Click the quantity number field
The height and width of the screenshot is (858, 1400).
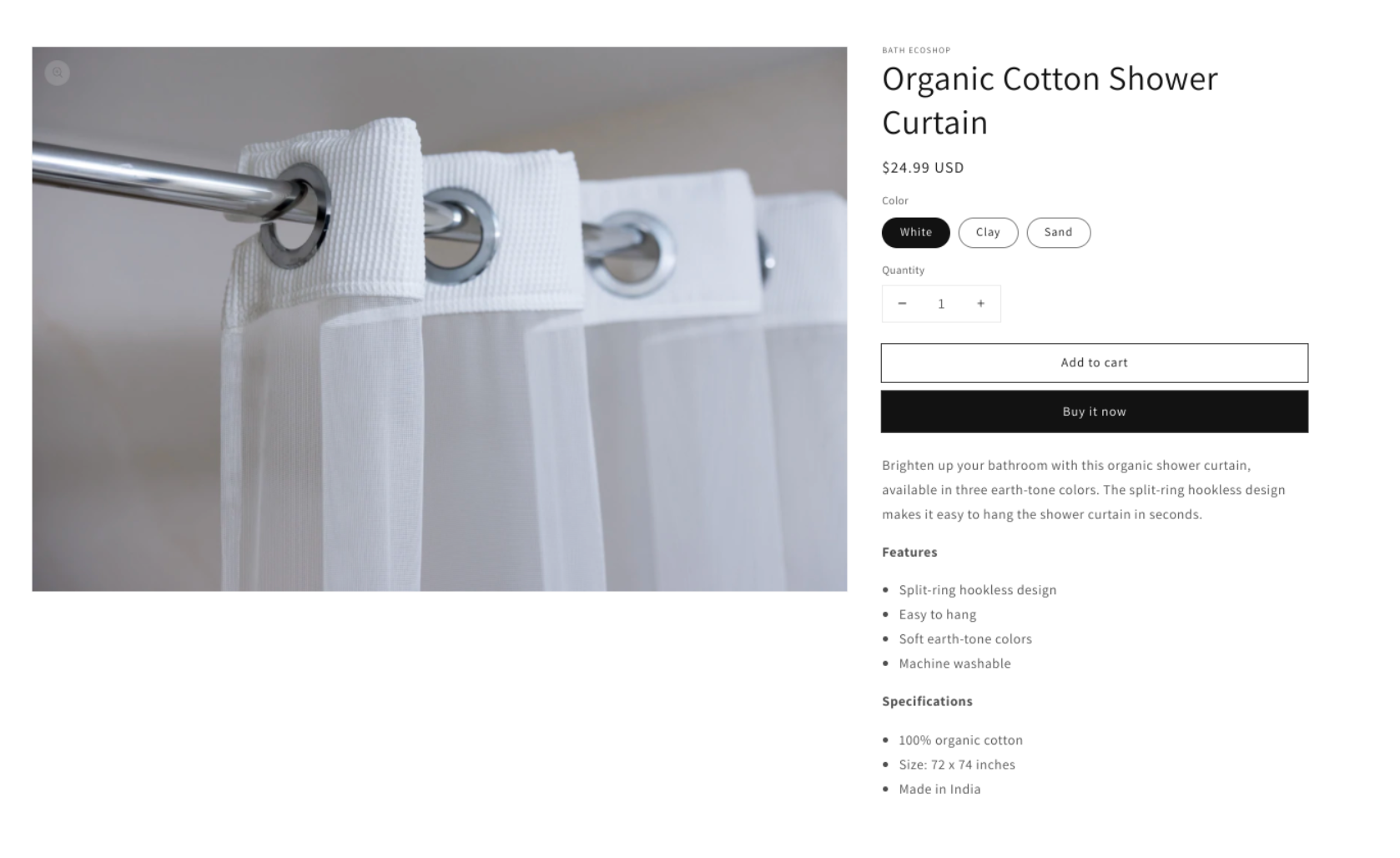click(x=941, y=304)
